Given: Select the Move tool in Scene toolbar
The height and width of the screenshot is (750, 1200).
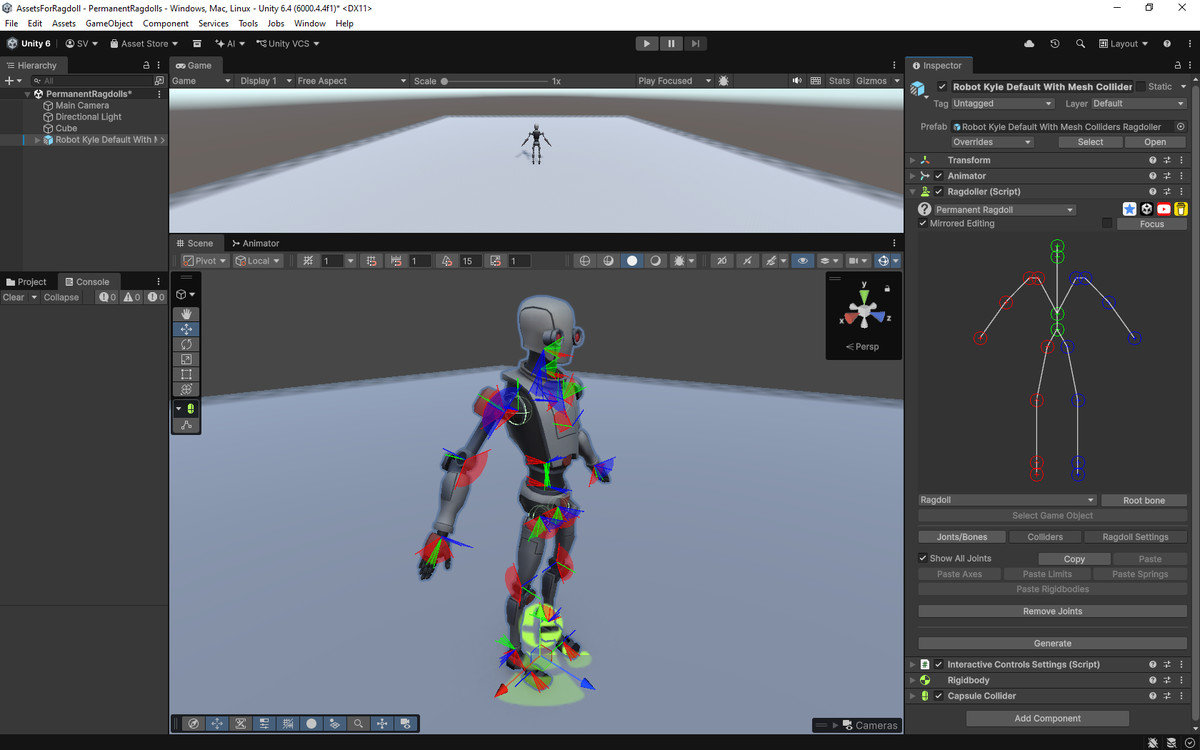Looking at the screenshot, I should click(186, 329).
